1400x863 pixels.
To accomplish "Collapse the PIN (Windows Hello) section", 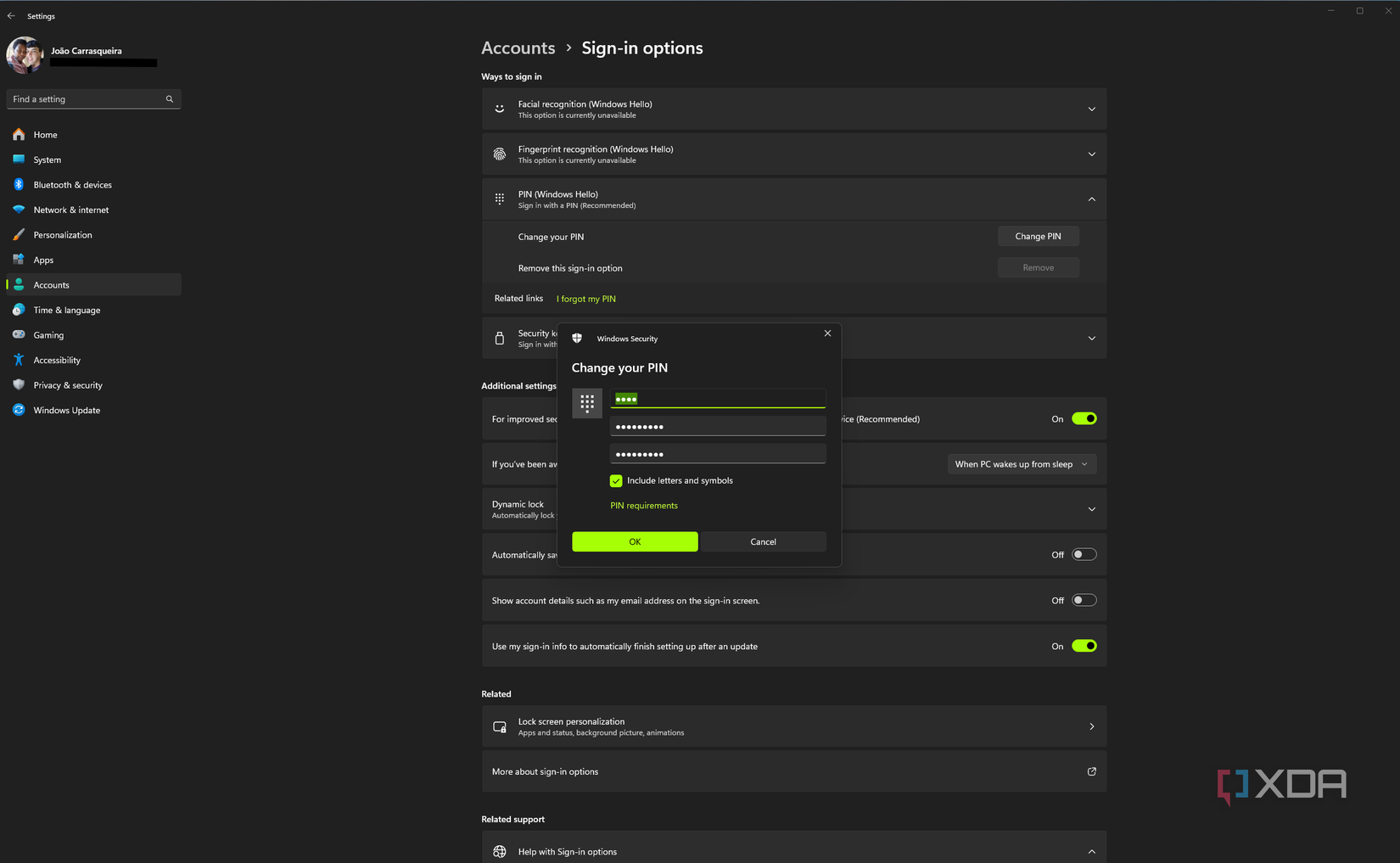I will click(x=1091, y=199).
